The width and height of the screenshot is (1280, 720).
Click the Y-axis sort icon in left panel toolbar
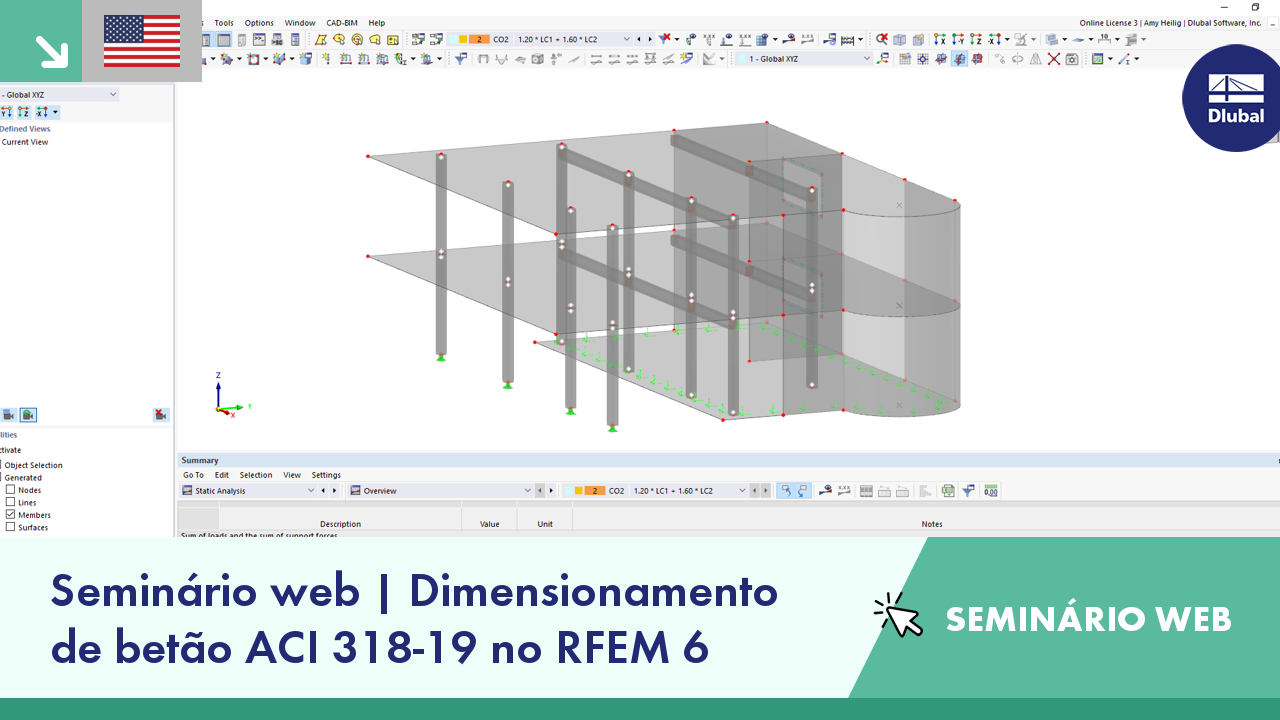(x=7, y=112)
